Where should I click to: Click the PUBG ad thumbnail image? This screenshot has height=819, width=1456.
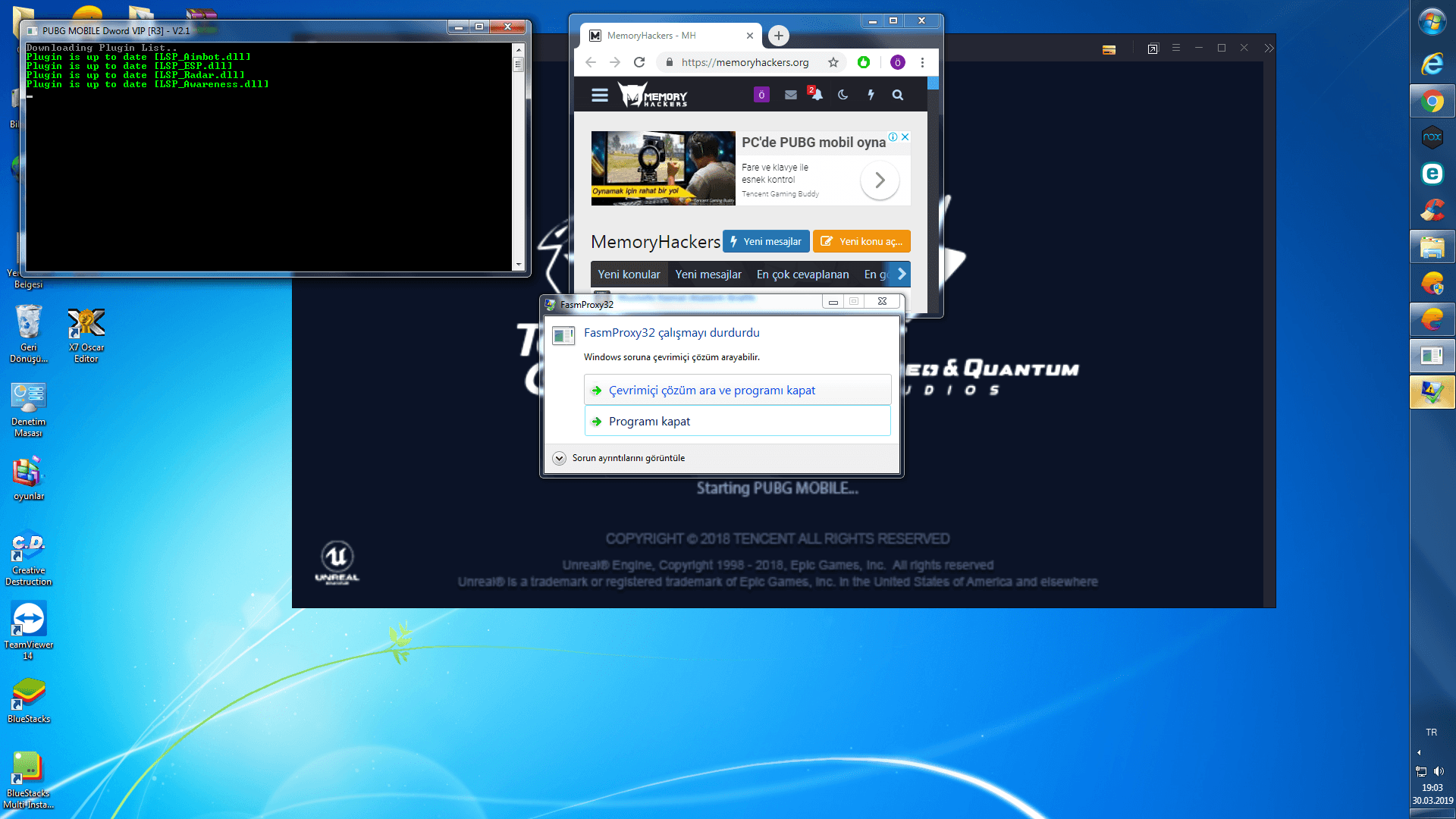pyautogui.click(x=663, y=168)
